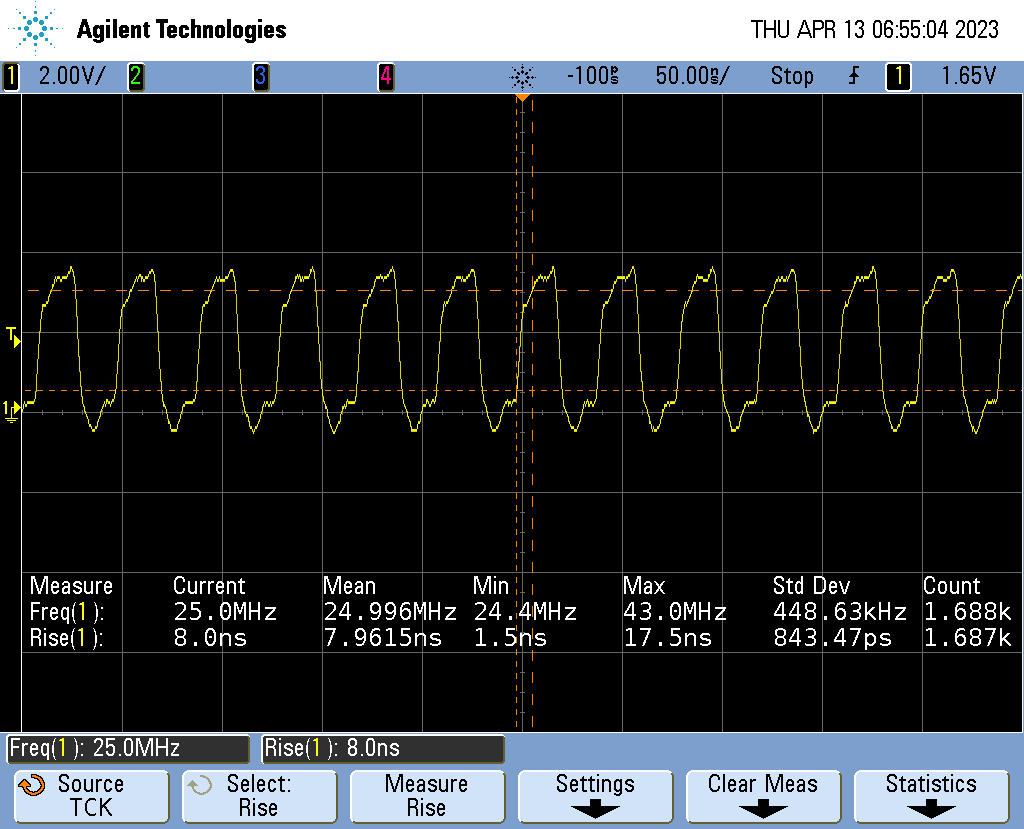
Task: Select the channel 4 pink indicator
Action: click(385, 76)
